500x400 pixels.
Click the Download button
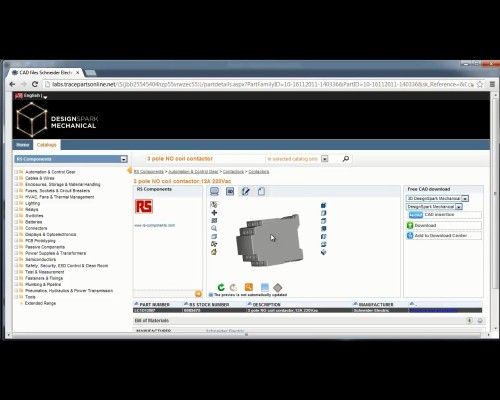(444, 226)
